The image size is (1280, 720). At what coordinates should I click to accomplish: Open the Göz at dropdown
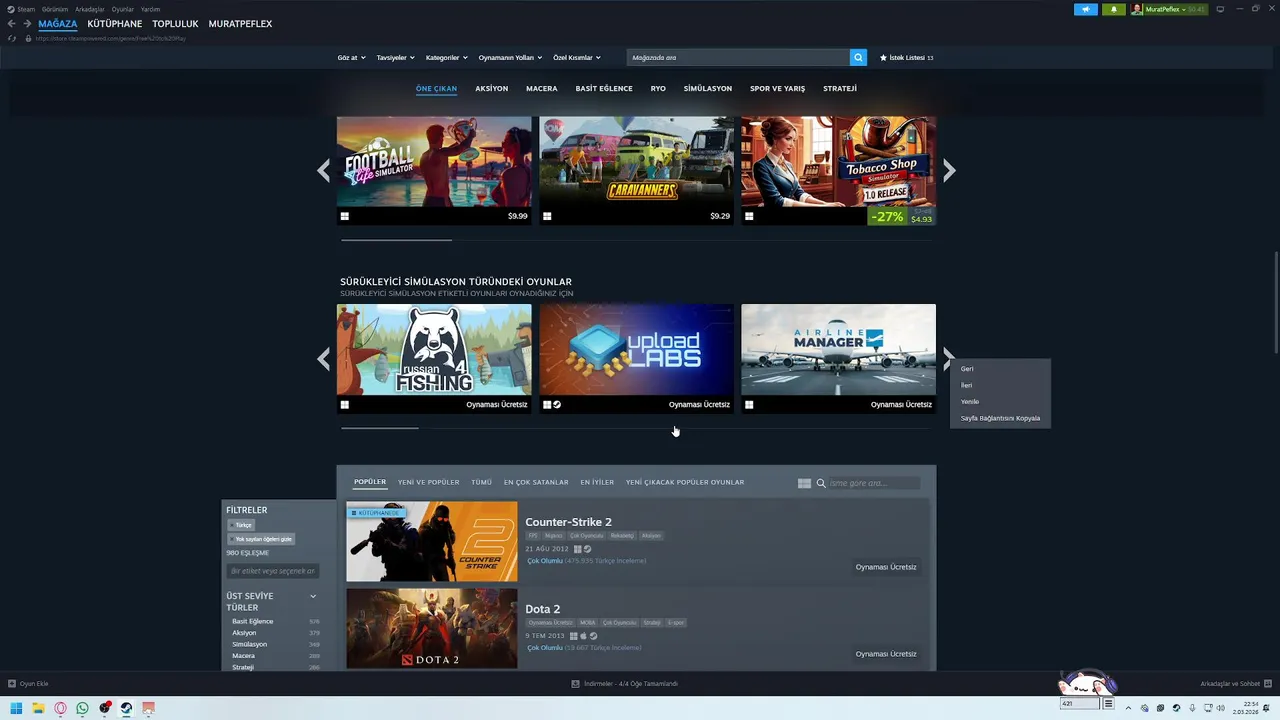(351, 58)
